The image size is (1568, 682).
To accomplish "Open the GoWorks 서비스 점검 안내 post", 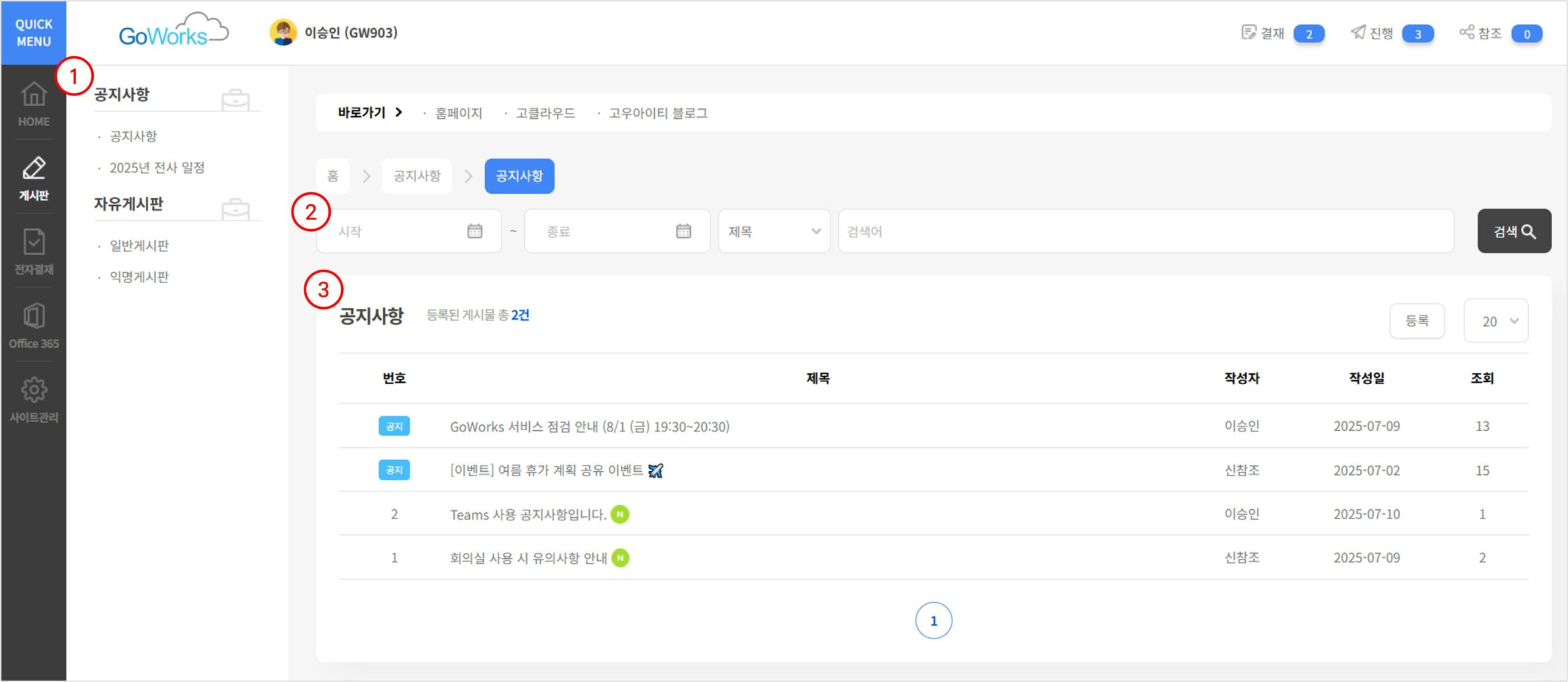I will 589,426.
